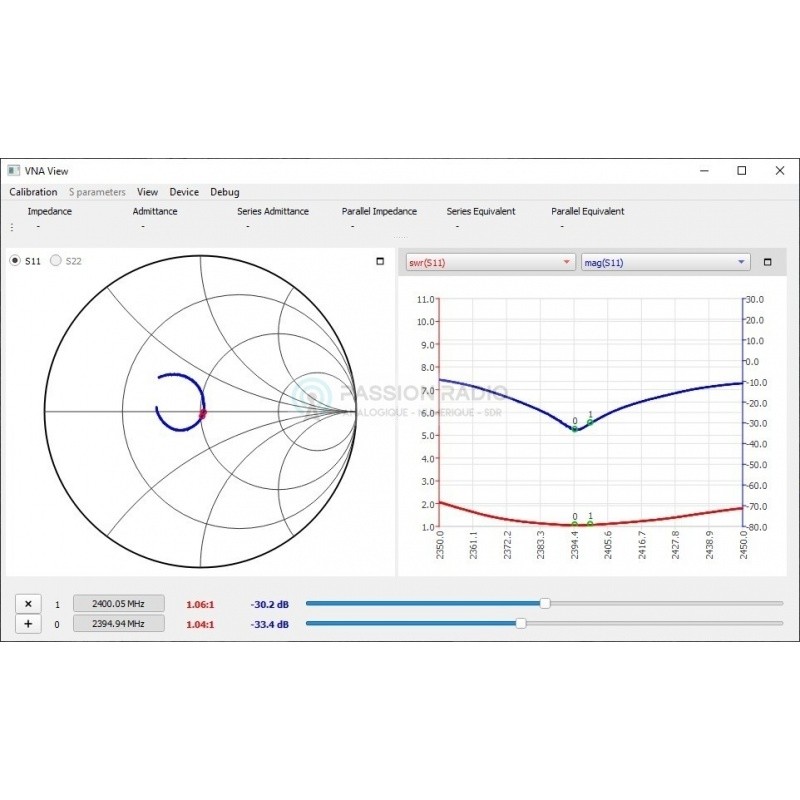Open the Calibration menu
800x800 pixels.
click(33, 192)
